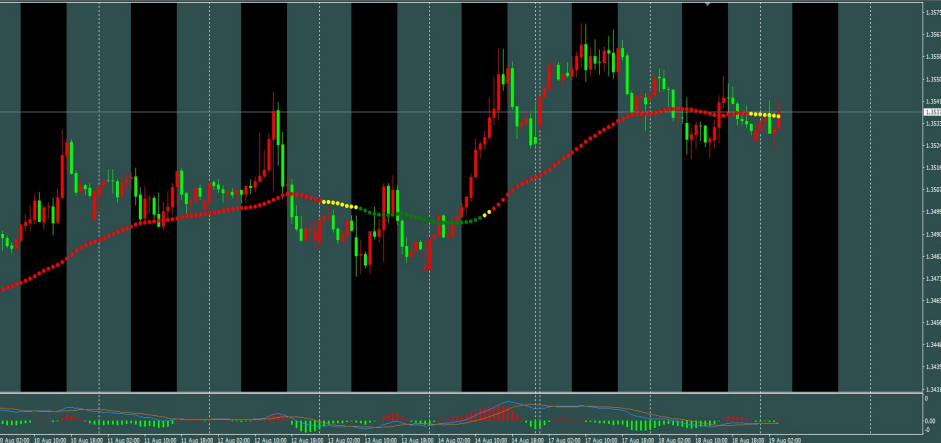Viewport: 941px width, 443px height.
Task: Select the '12 Aug 02:00' time axis label
Action: pos(233,440)
